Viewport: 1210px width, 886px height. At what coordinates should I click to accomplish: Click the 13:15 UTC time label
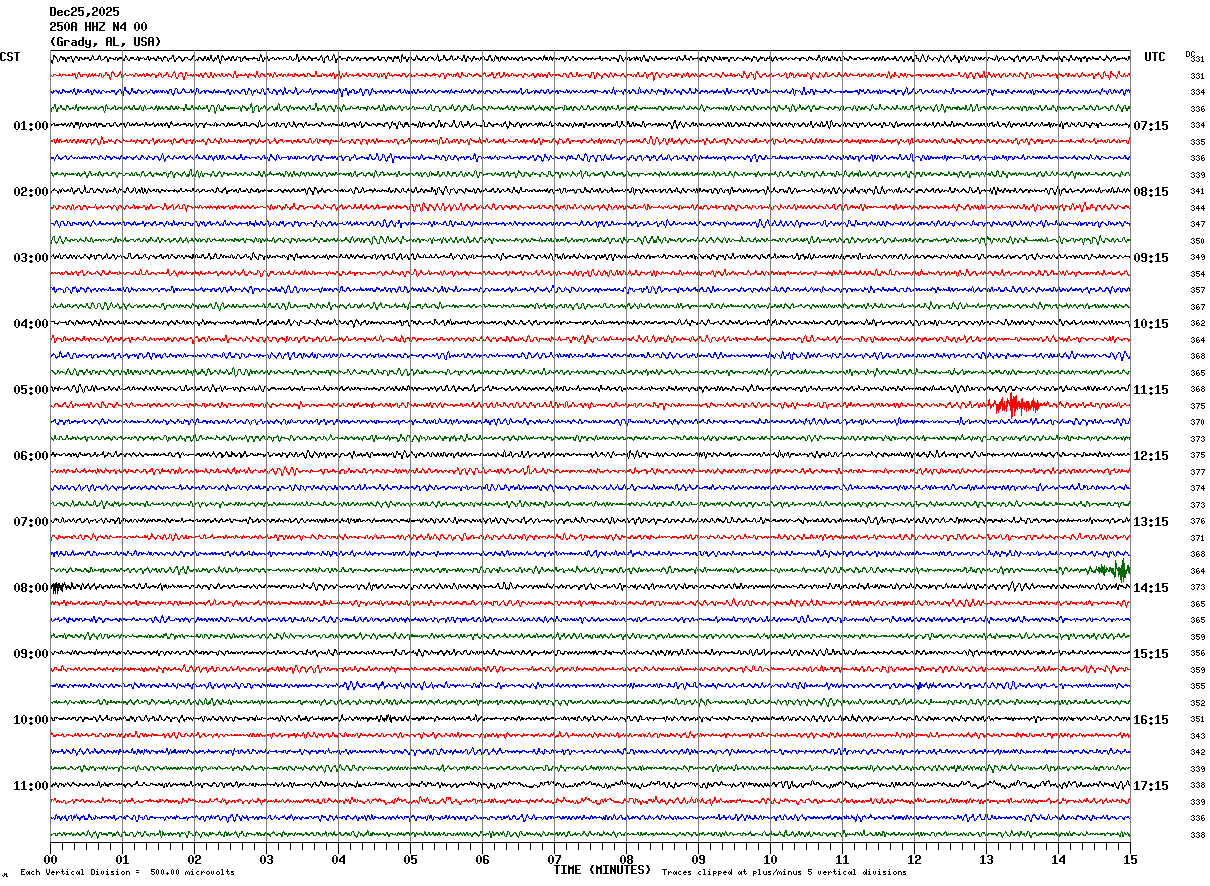pos(1151,522)
